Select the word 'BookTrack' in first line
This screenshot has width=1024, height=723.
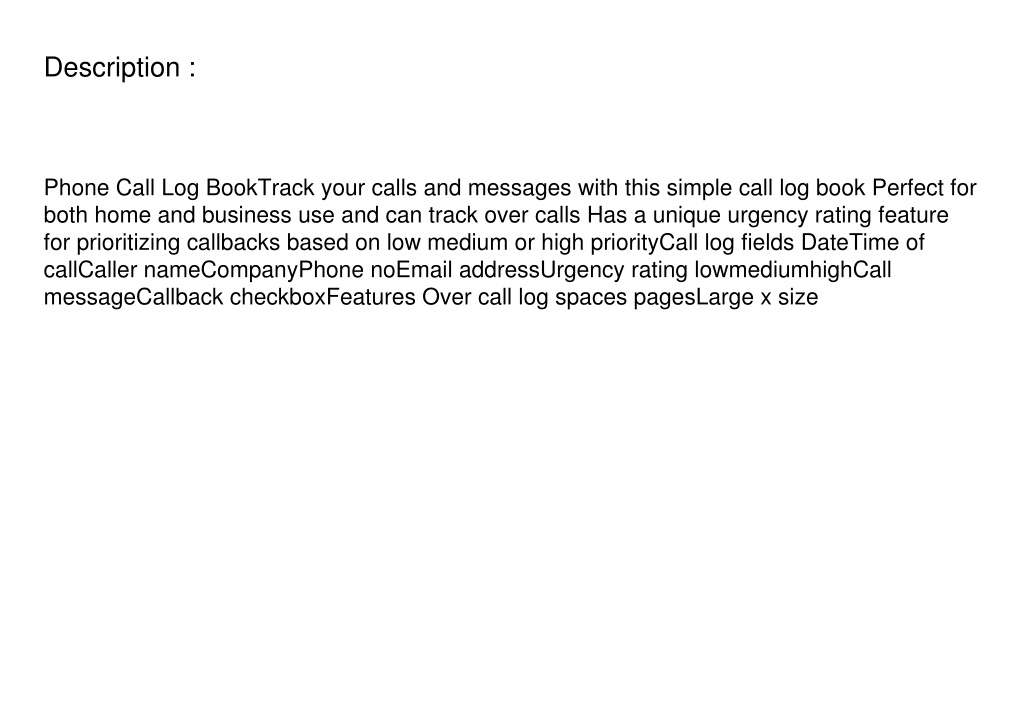pos(260,188)
